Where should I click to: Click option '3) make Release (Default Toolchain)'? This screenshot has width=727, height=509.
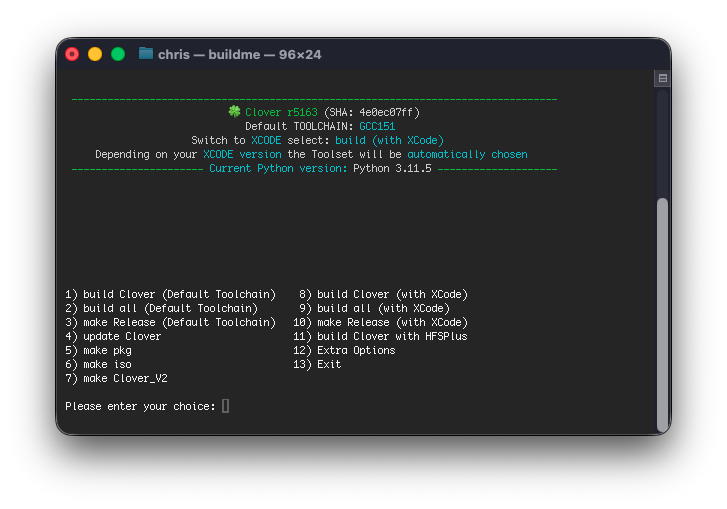click(x=171, y=322)
